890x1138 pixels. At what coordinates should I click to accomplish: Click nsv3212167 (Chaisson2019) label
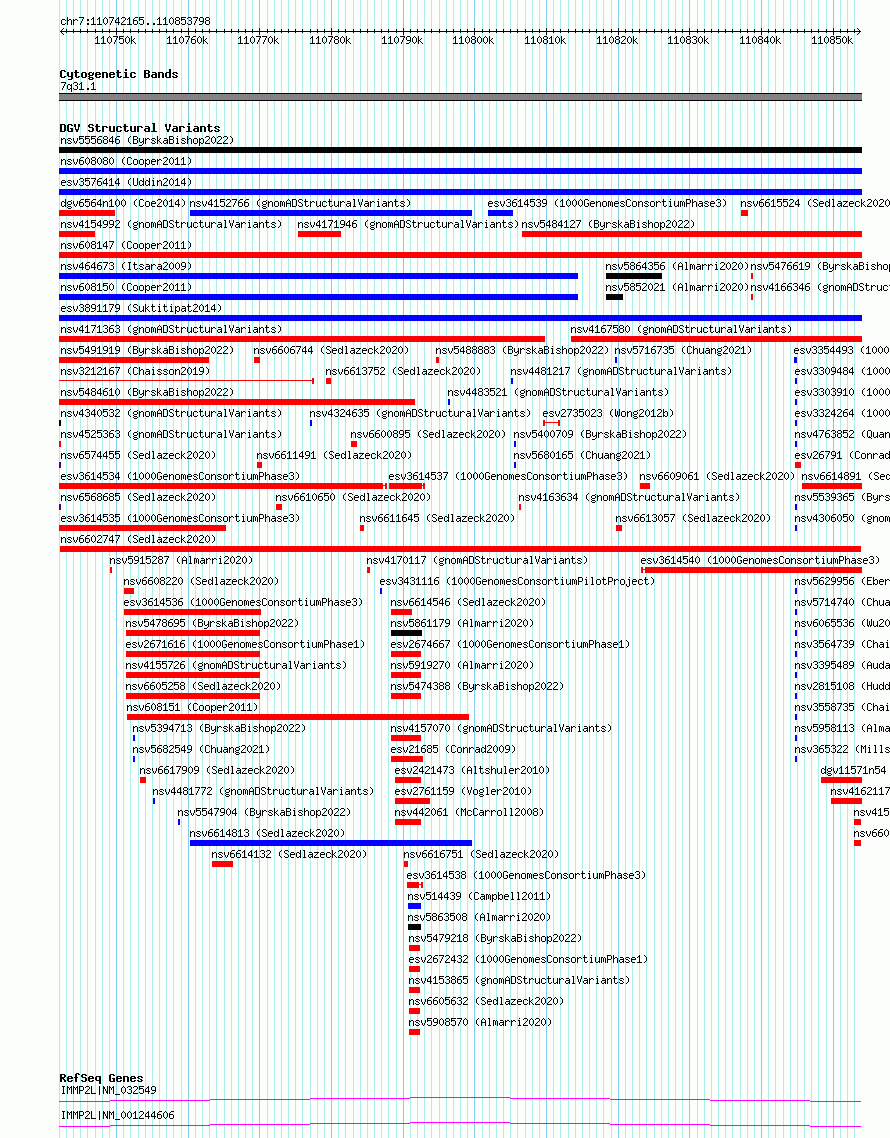click(x=135, y=372)
